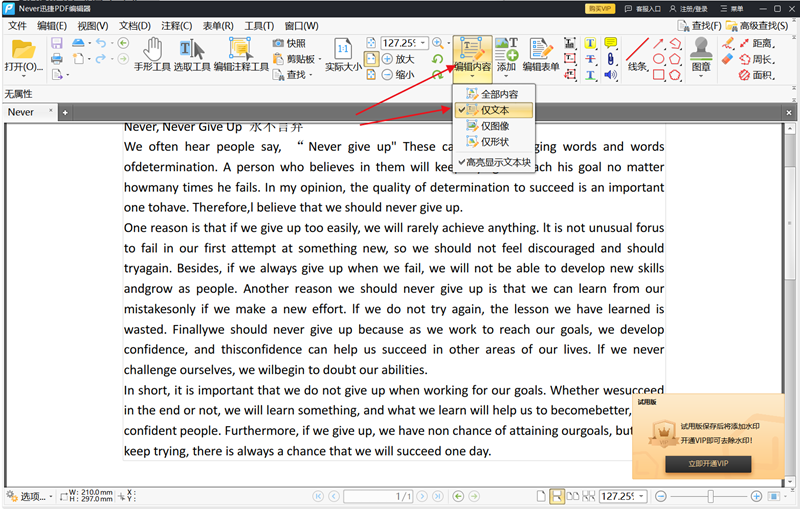The height and width of the screenshot is (509, 800).
Task: Select the underline text tool
Action: pos(590,75)
